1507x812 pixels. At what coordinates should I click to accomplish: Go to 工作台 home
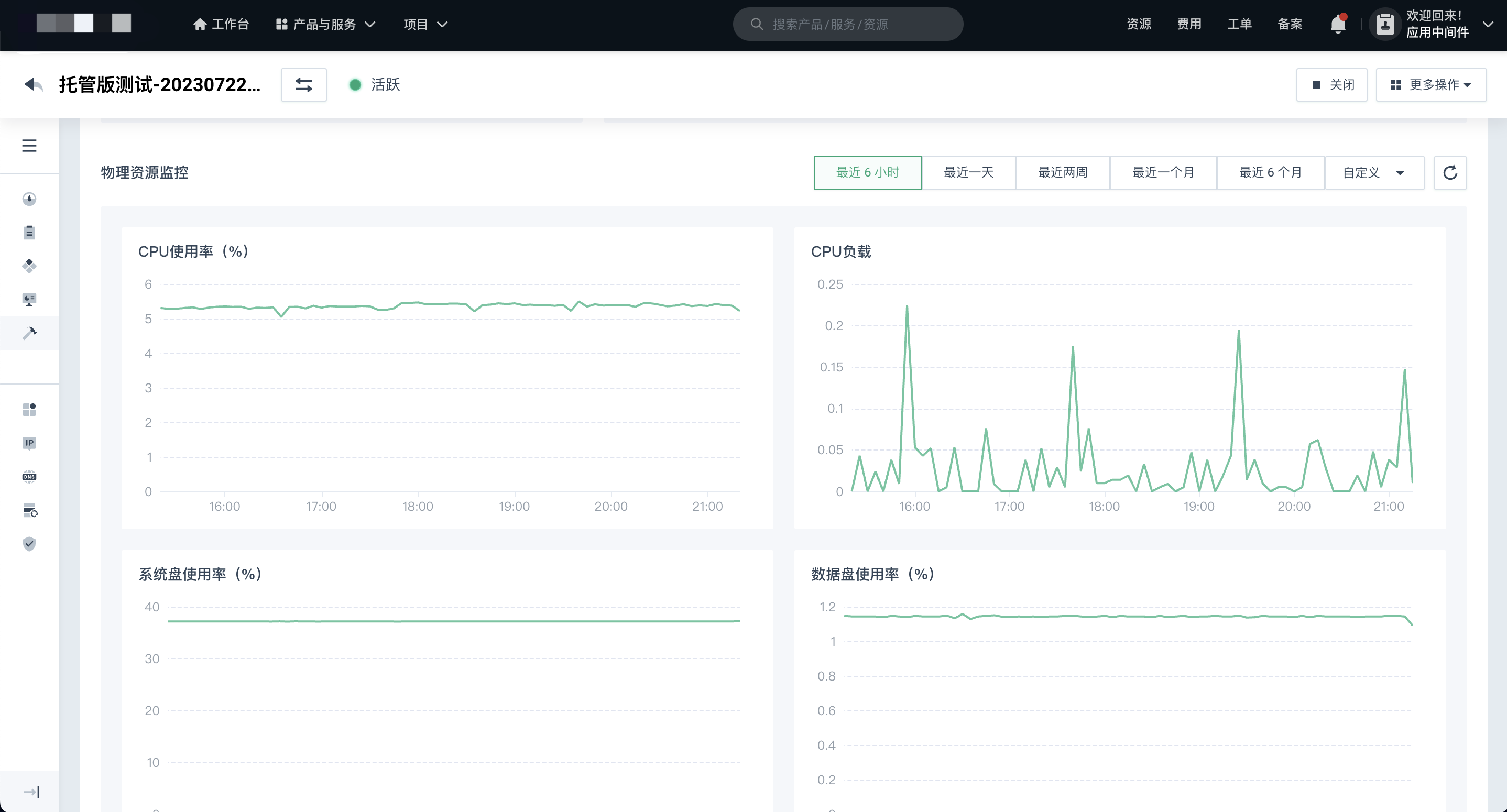pyautogui.click(x=221, y=24)
